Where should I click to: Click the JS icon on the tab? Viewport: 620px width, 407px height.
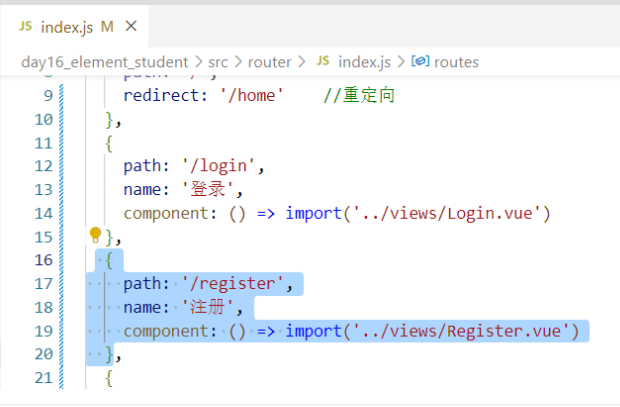coord(26,26)
